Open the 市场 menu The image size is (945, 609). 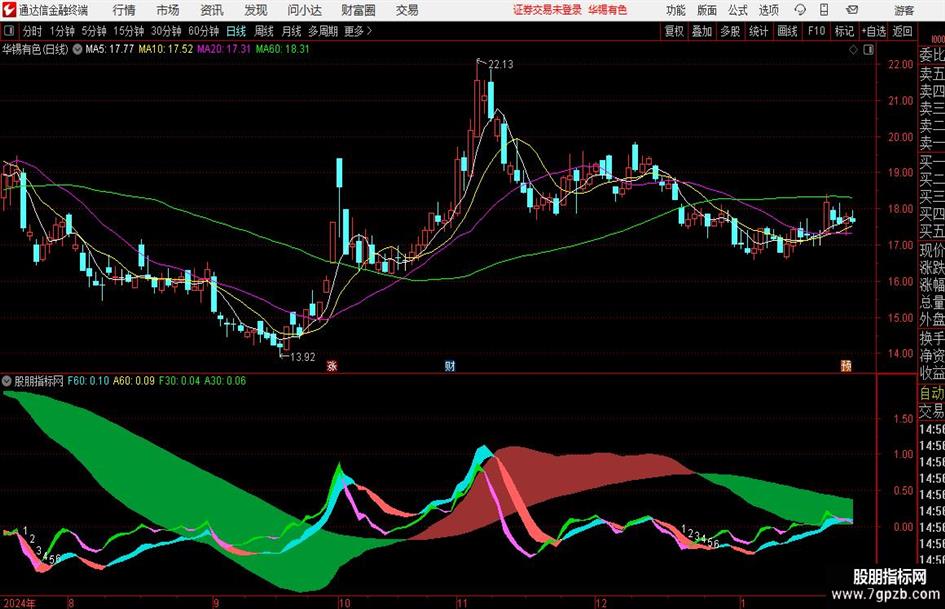pyautogui.click(x=168, y=10)
